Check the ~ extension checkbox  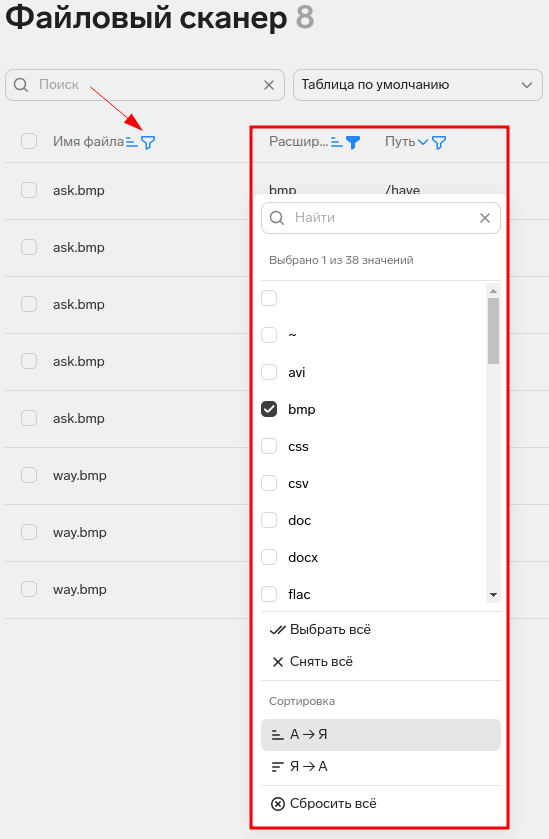click(269, 335)
